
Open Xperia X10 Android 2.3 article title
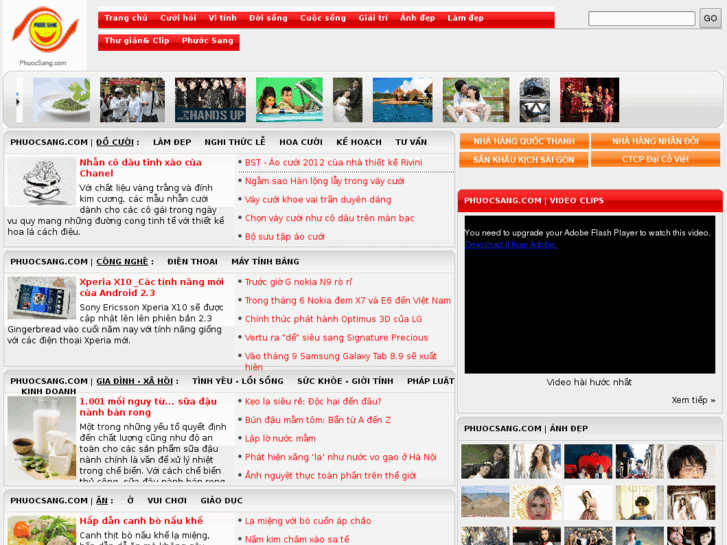(x=152, y=287)
